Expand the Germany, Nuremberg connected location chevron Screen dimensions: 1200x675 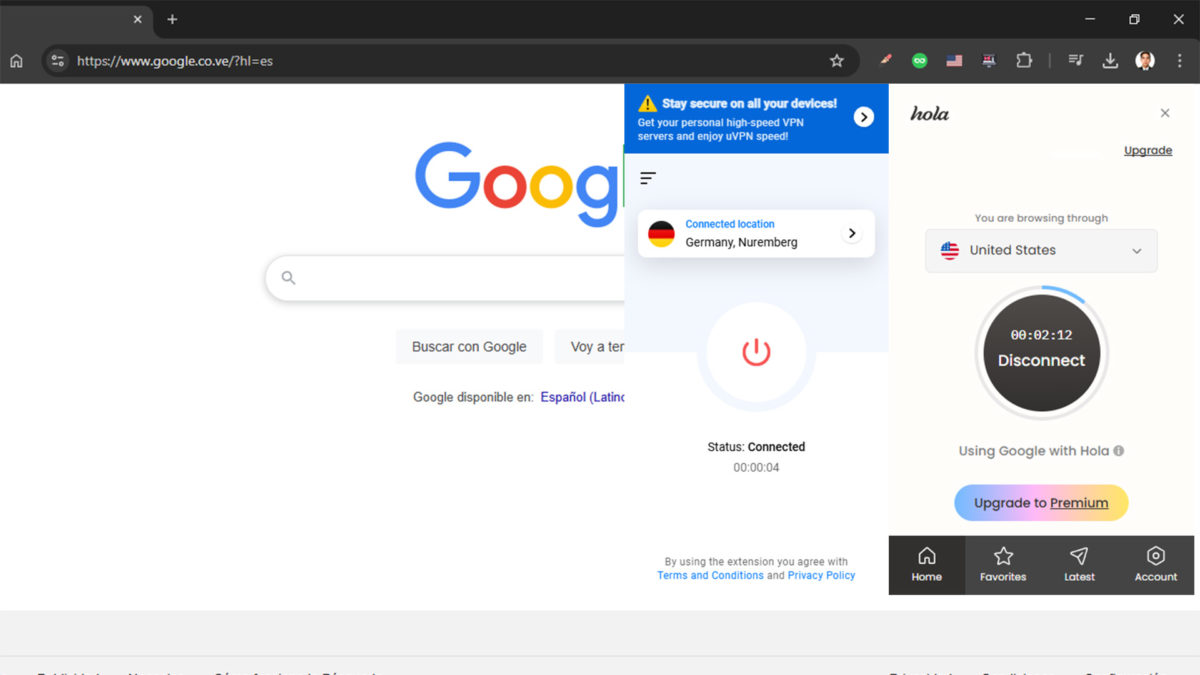pos(851,232)
